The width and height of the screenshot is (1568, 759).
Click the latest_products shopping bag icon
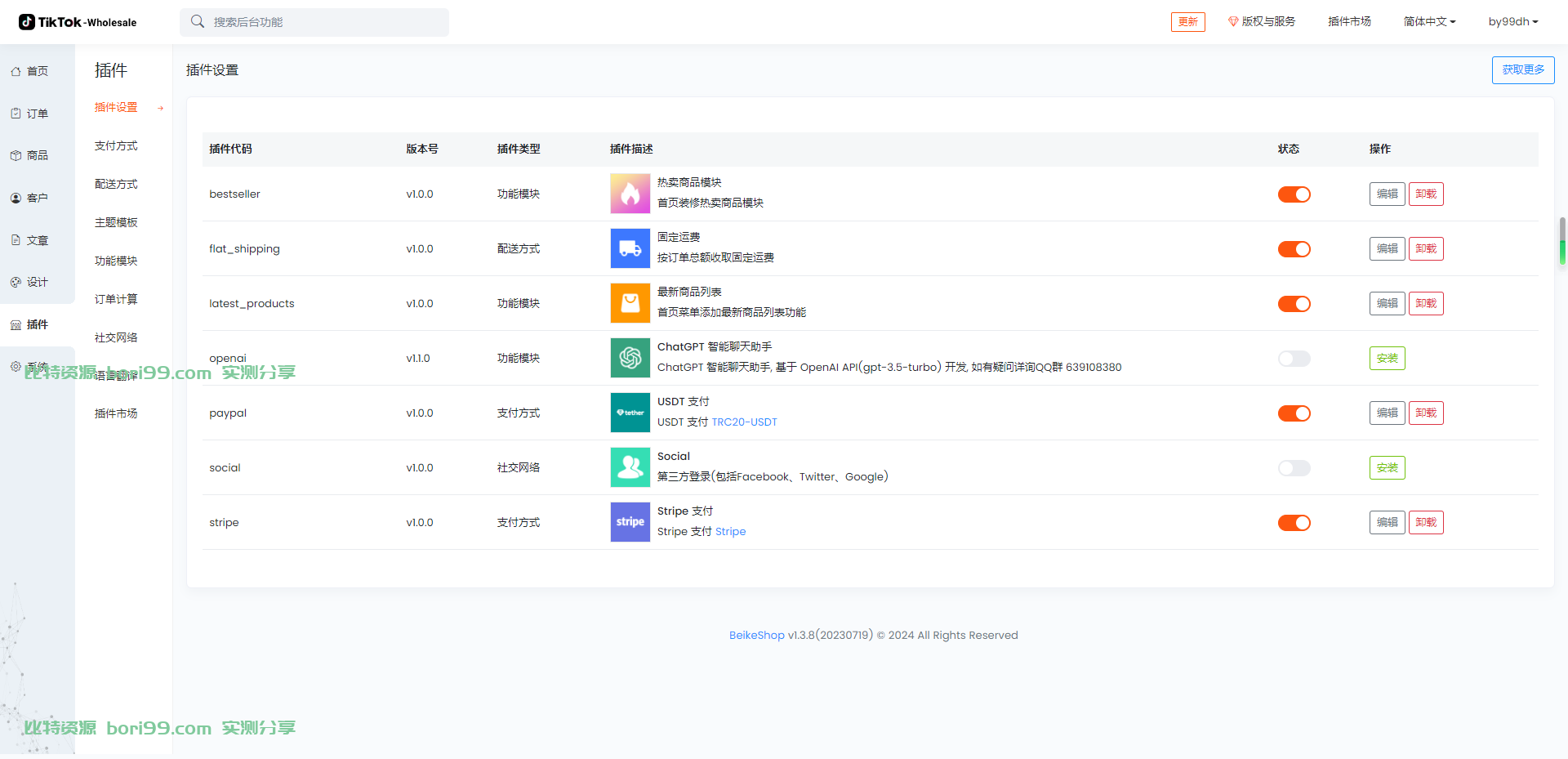(x=630, y=303)
